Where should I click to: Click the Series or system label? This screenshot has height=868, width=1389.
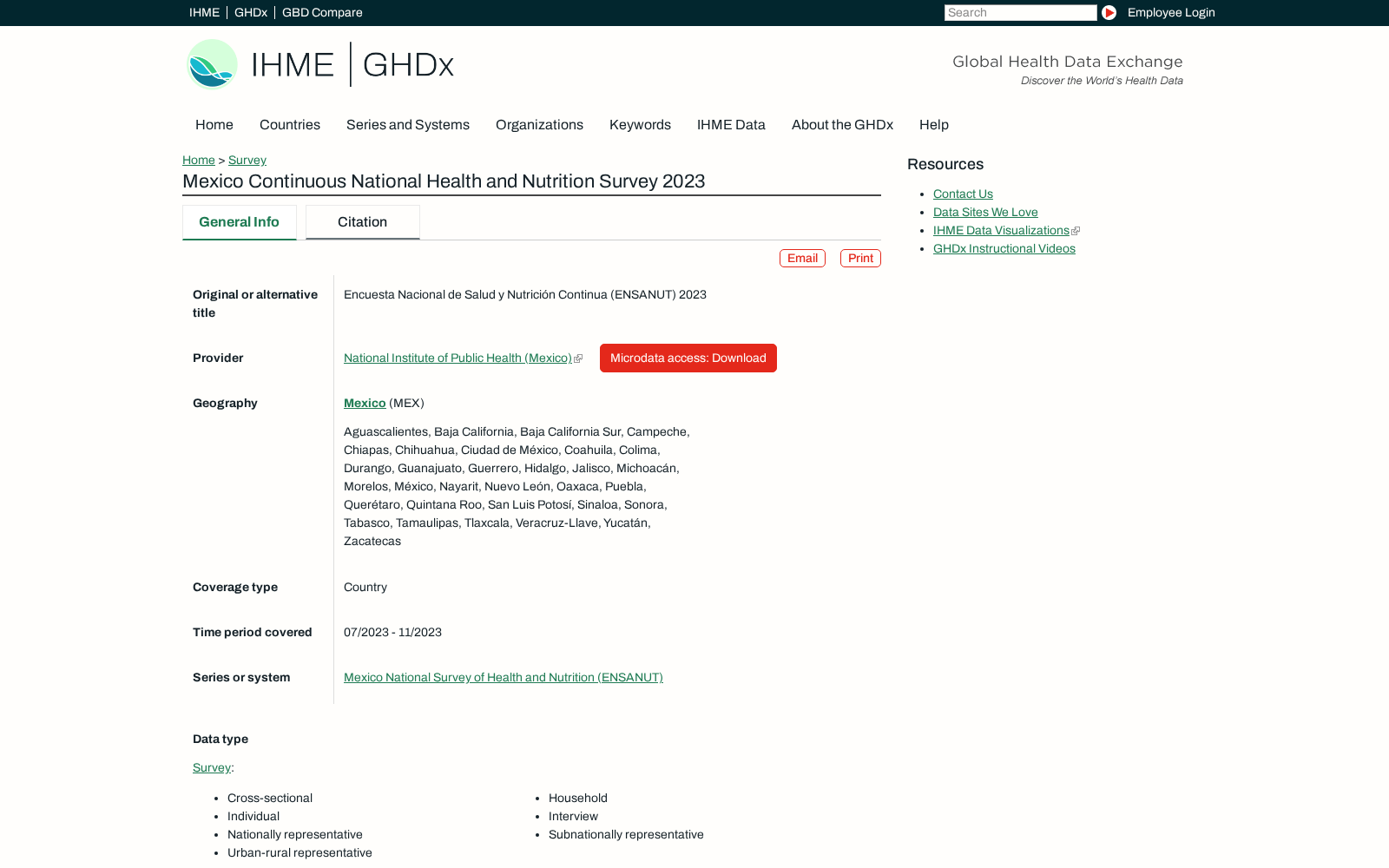(241, 677)
